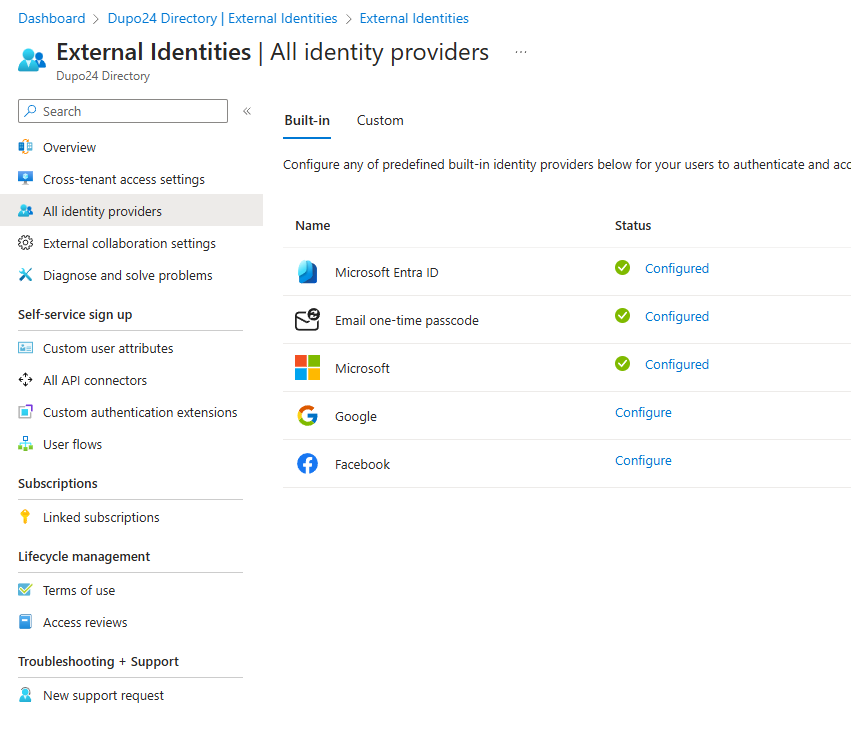Click the last External Identities breadcrumb
The height and width of the screenshot is (756, 851).
414,18
